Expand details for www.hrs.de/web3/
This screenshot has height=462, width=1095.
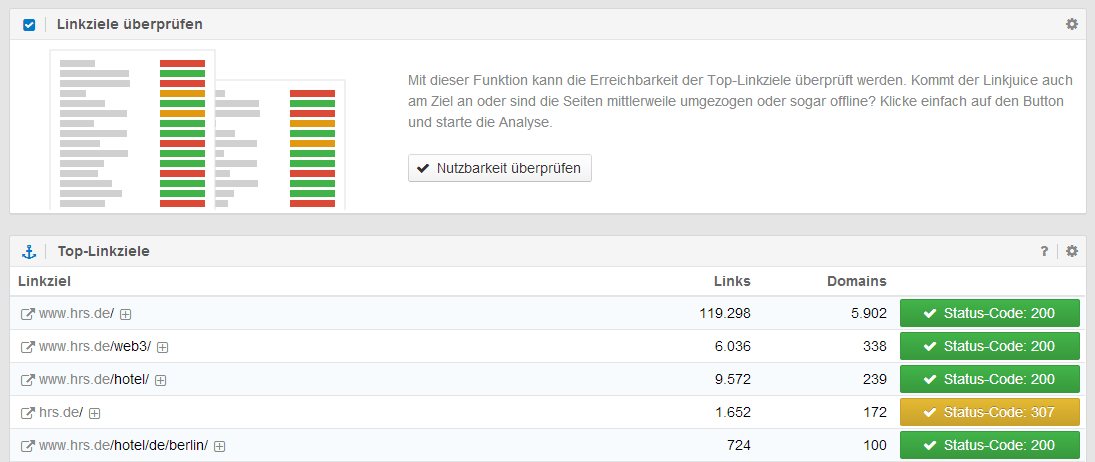tap(162, 347)
